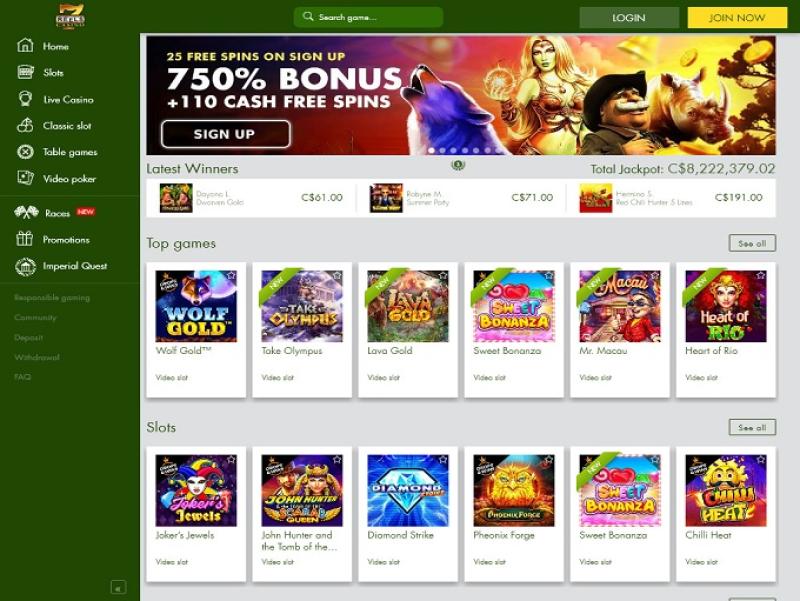
Task: Open the Video poker cards icon
Action: tap(25, 178)
